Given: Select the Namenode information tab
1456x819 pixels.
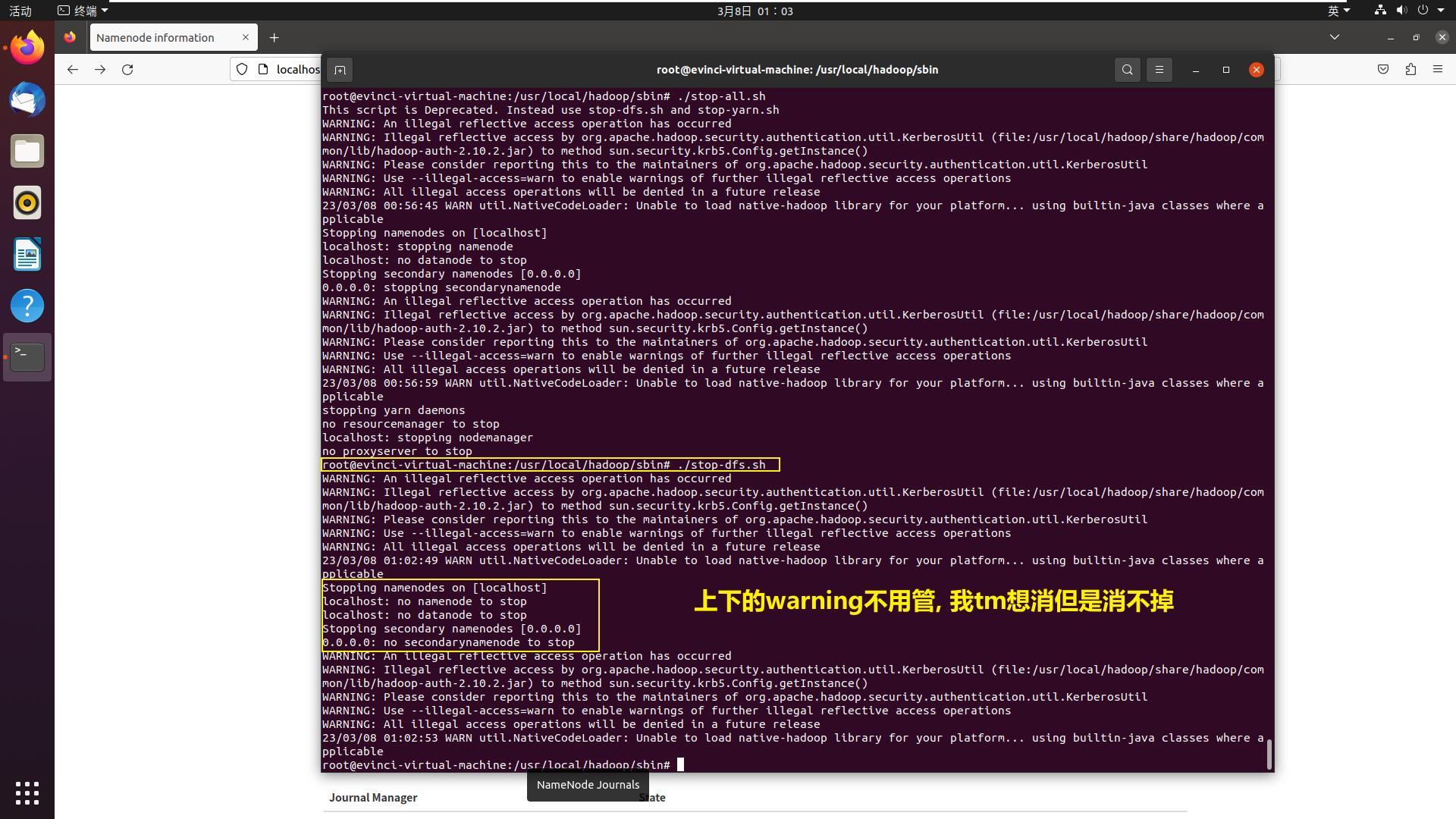Looking at the screenshot, I should tap(174, 37).
